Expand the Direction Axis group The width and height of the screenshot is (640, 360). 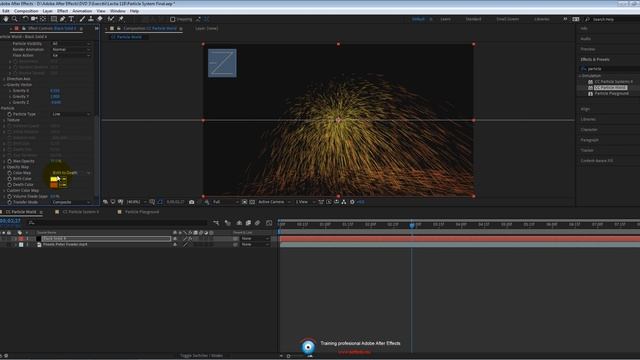tap(4, 79)
